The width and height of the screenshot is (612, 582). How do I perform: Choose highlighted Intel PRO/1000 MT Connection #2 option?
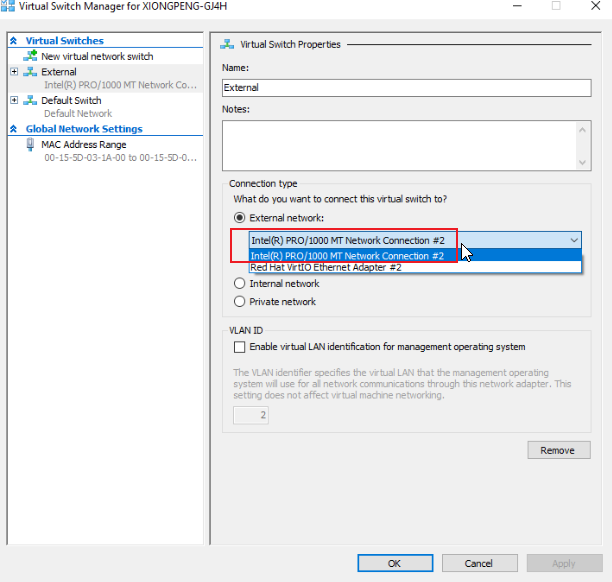point(415,255)
